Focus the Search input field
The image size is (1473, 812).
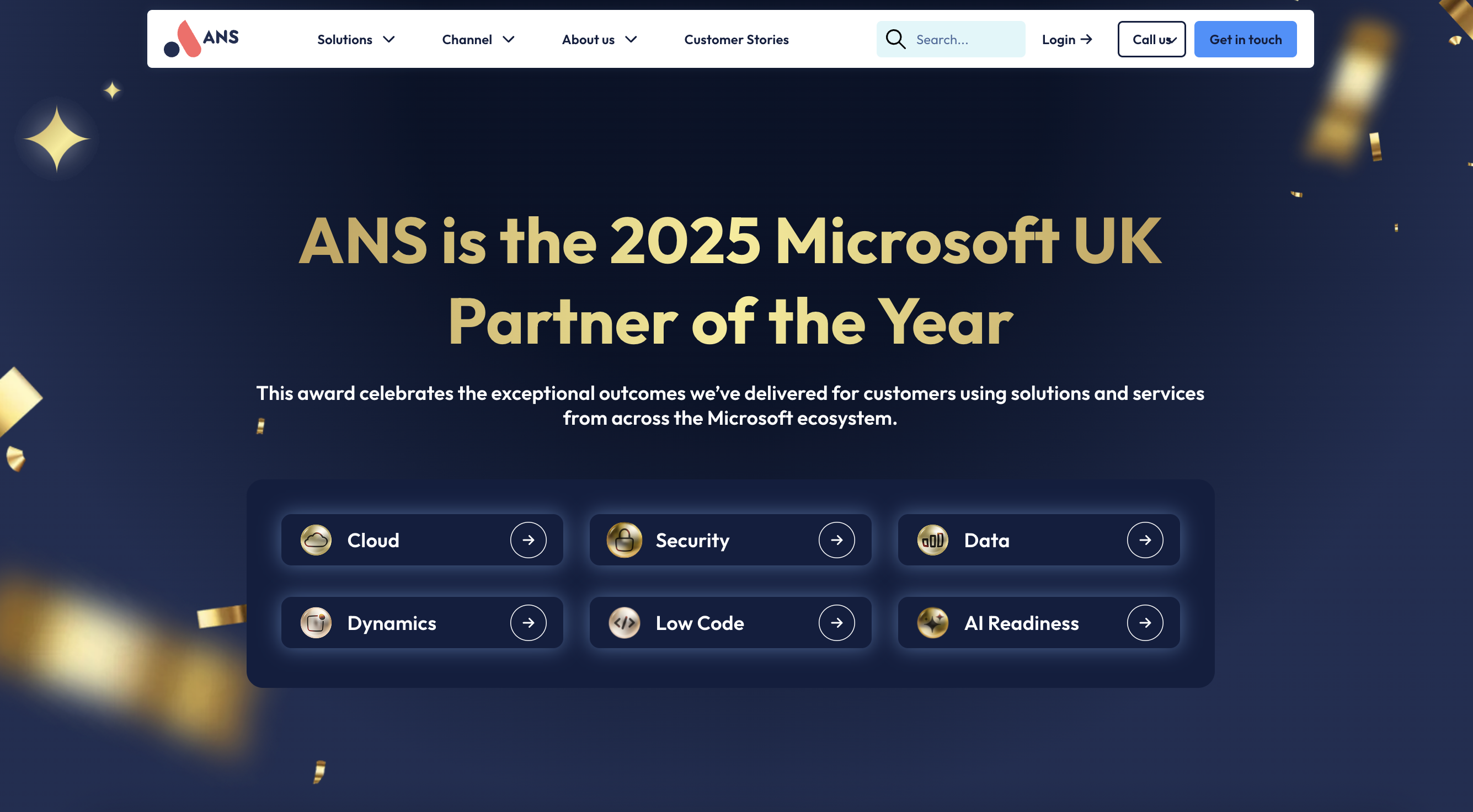coord(967,40)
